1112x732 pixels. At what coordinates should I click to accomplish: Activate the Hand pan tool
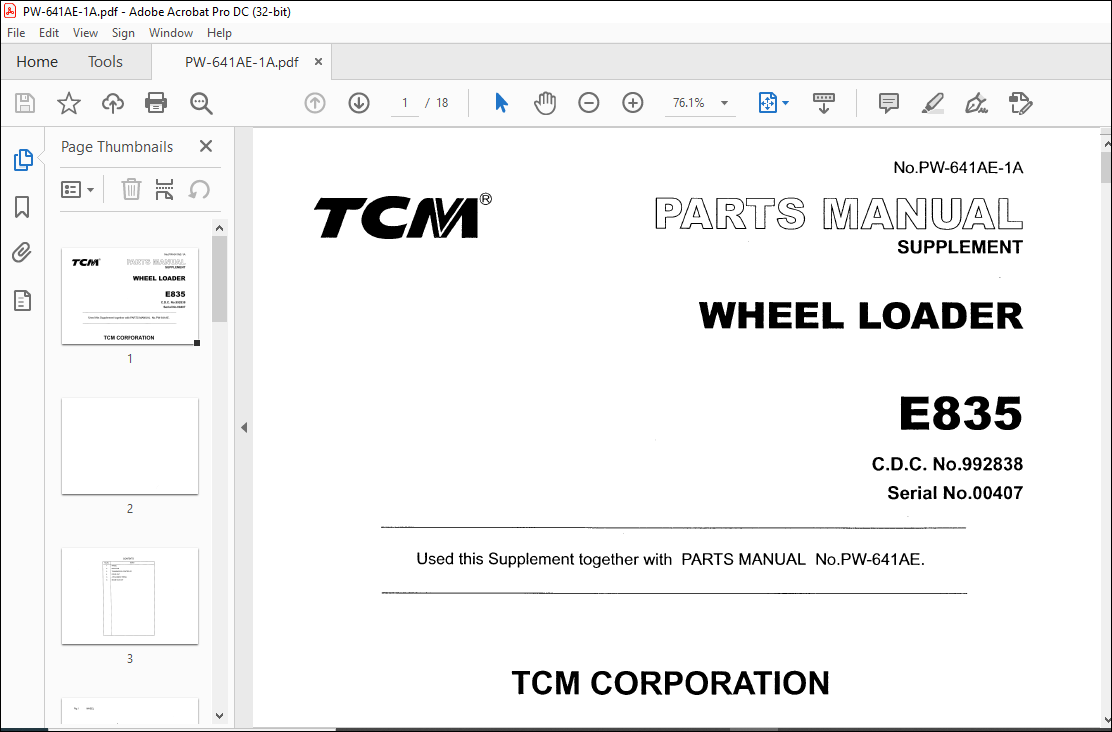545,103
